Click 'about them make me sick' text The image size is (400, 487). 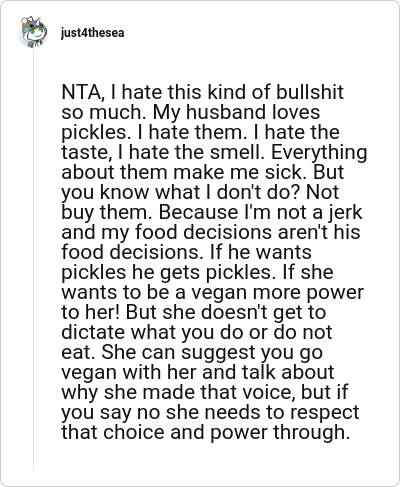[184, 172]
